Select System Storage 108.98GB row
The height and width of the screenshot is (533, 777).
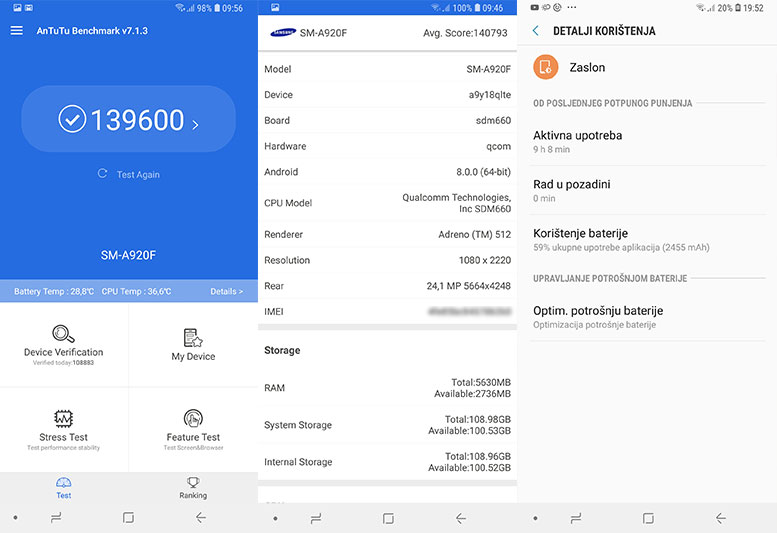[x=388, y=425]
